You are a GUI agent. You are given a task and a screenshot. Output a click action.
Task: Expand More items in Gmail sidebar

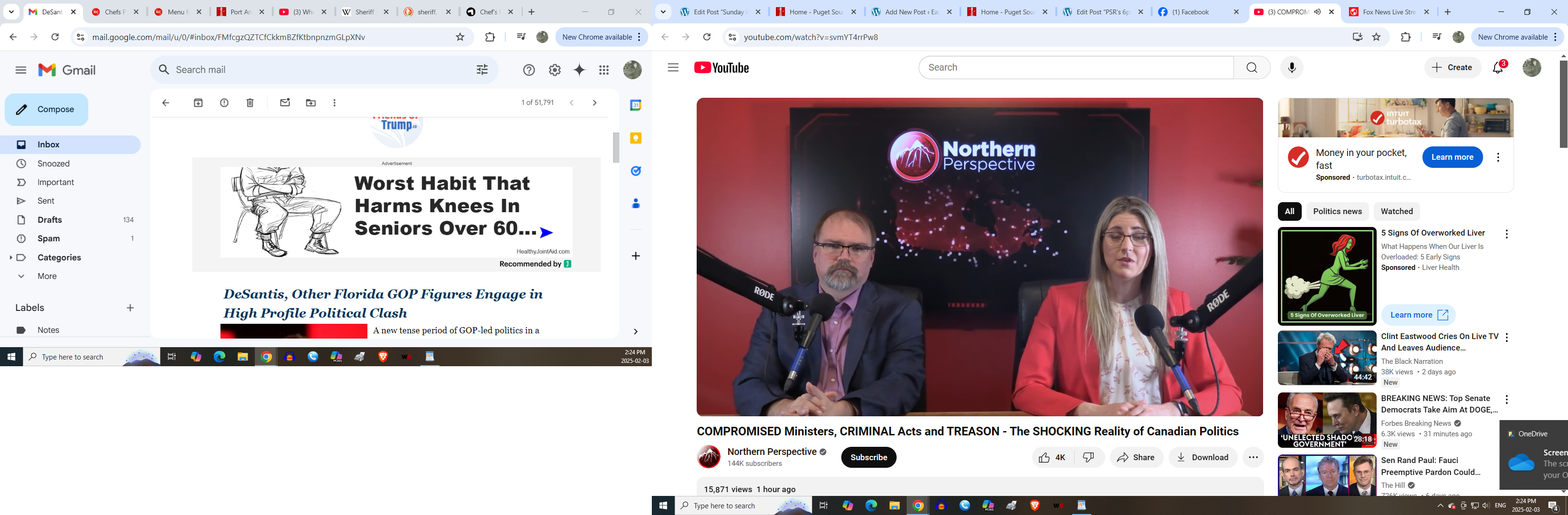point(47,276)
